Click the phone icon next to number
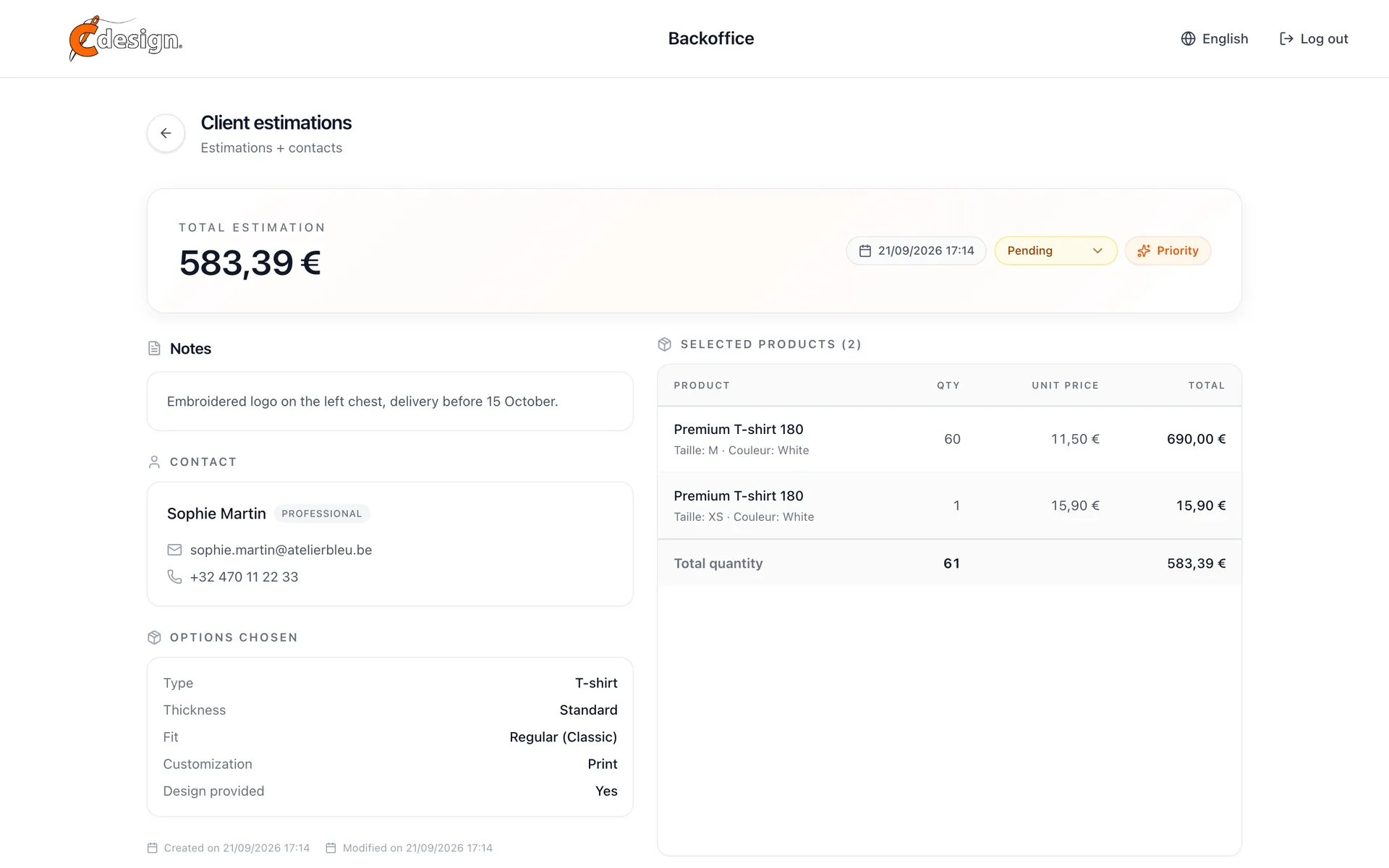Image resolution: width=1389 pixels, height=868 pixels. click(174, 576)
